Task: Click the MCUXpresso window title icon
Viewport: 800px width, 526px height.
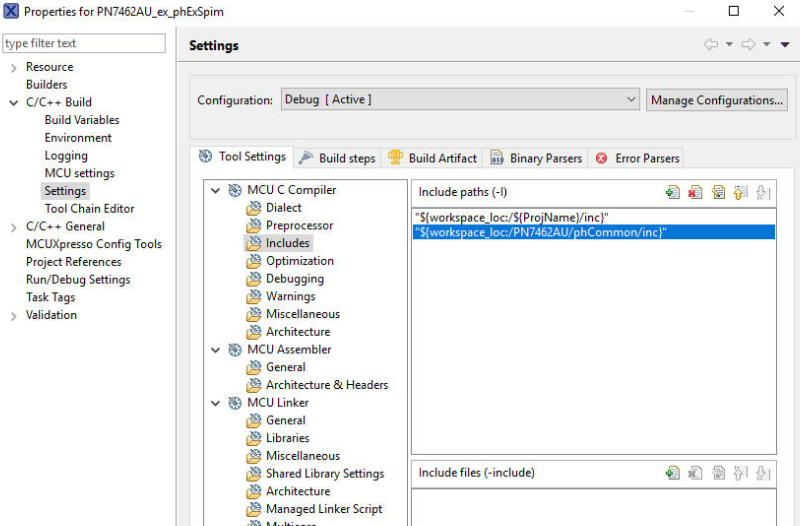Action: (x=11, y=11)
